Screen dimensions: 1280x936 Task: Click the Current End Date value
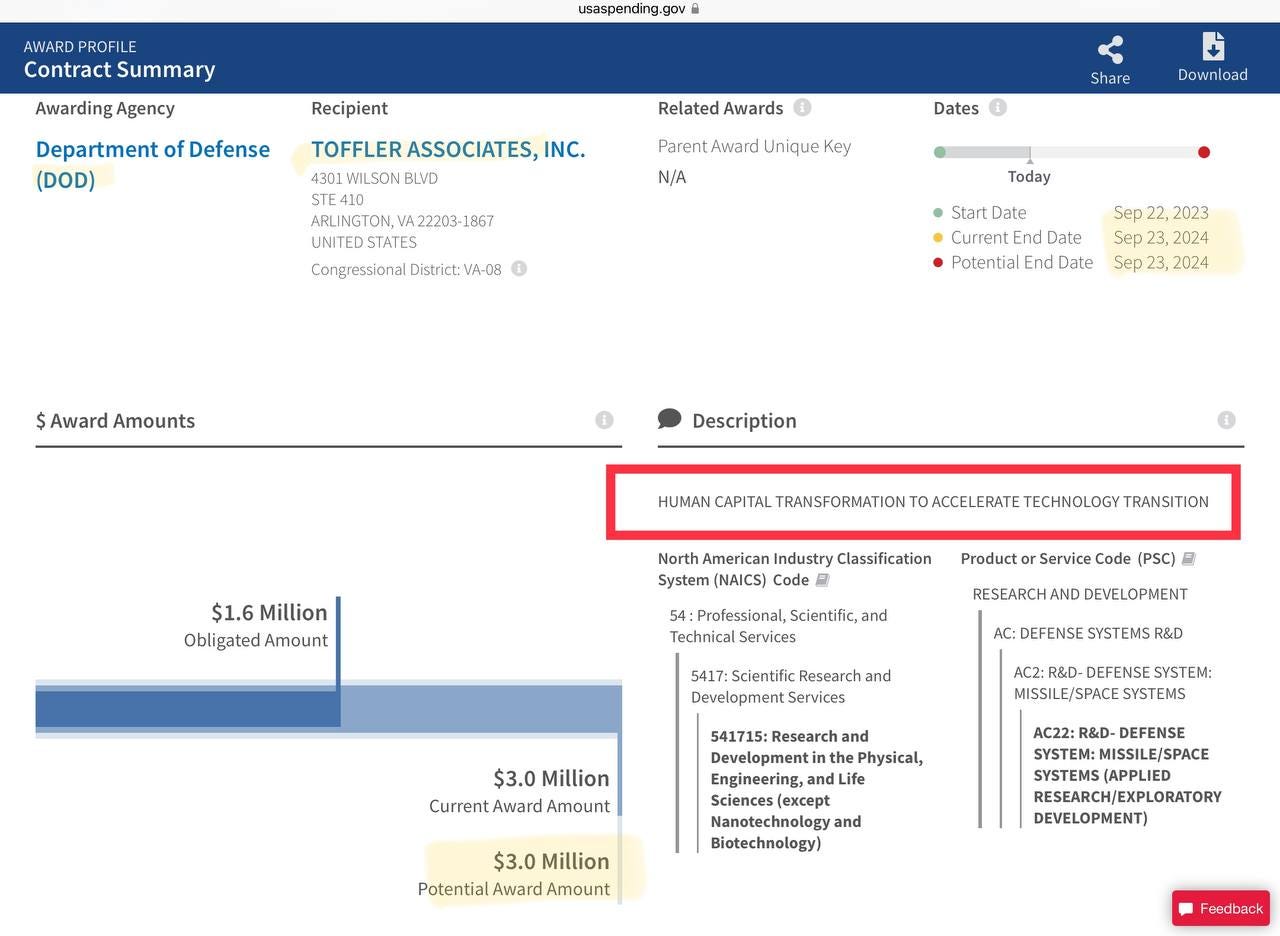pyautogui.click(x=1161, y=237)
